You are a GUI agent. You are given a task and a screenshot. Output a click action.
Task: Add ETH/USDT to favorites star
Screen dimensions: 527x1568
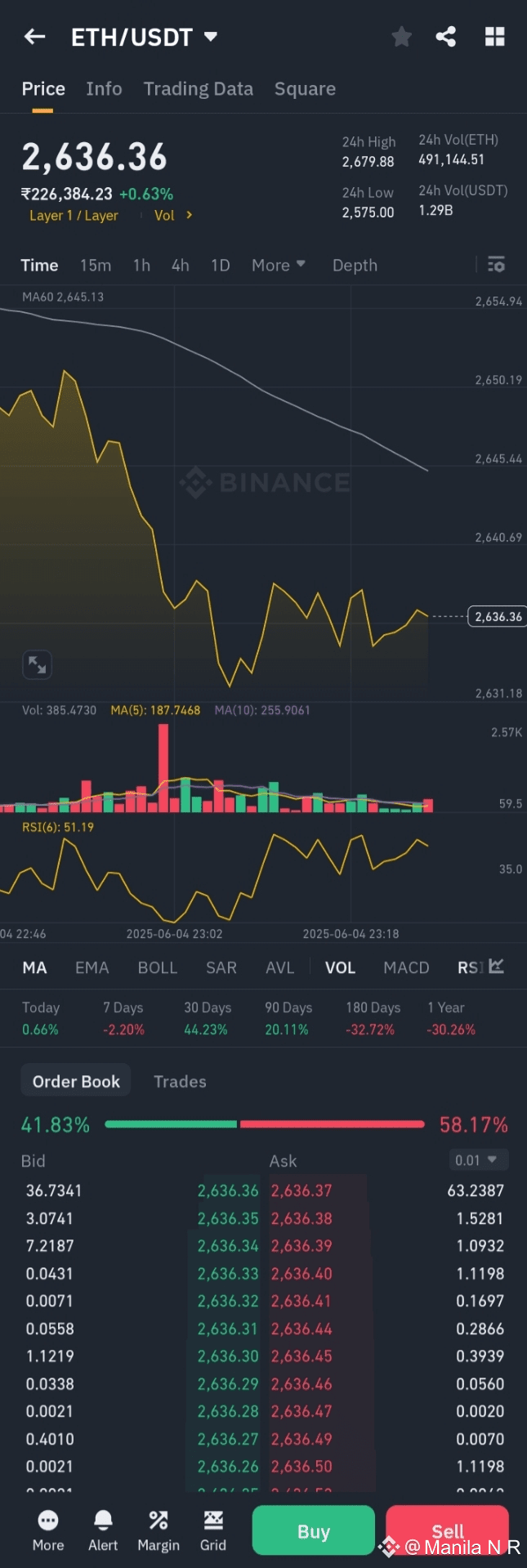coord(401,37)
